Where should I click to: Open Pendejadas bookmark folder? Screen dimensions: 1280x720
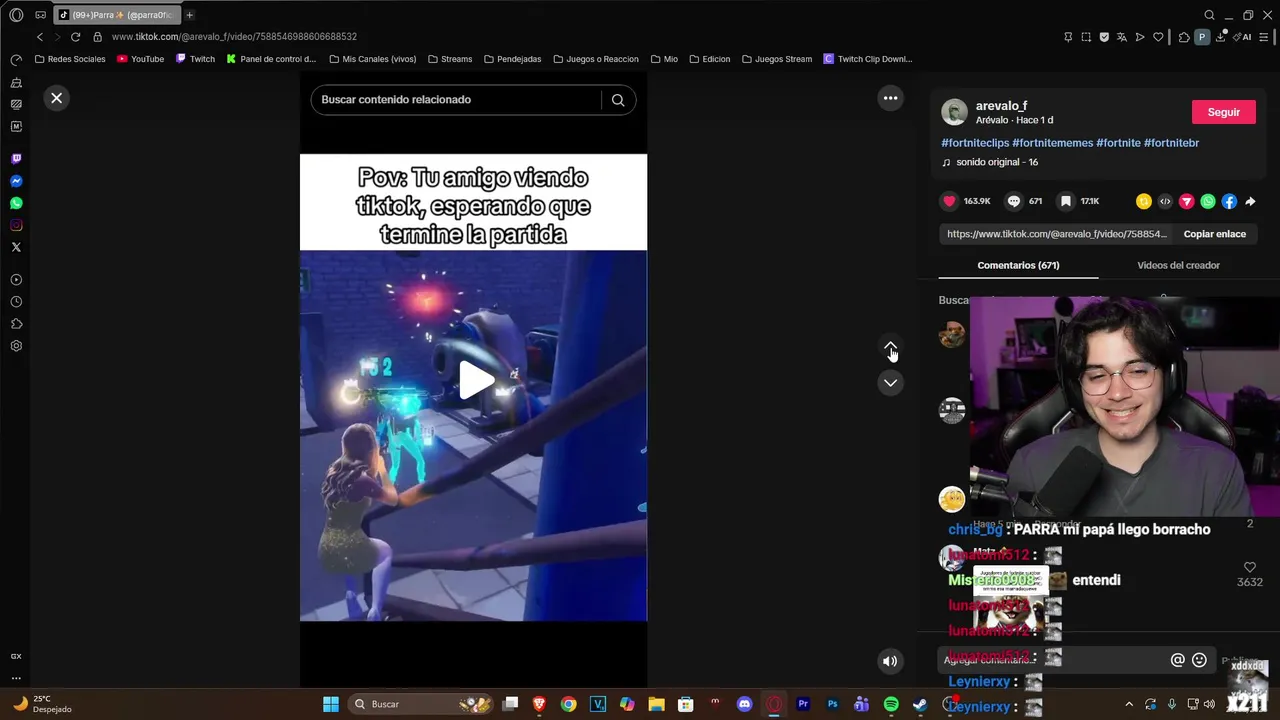(513, 59)
